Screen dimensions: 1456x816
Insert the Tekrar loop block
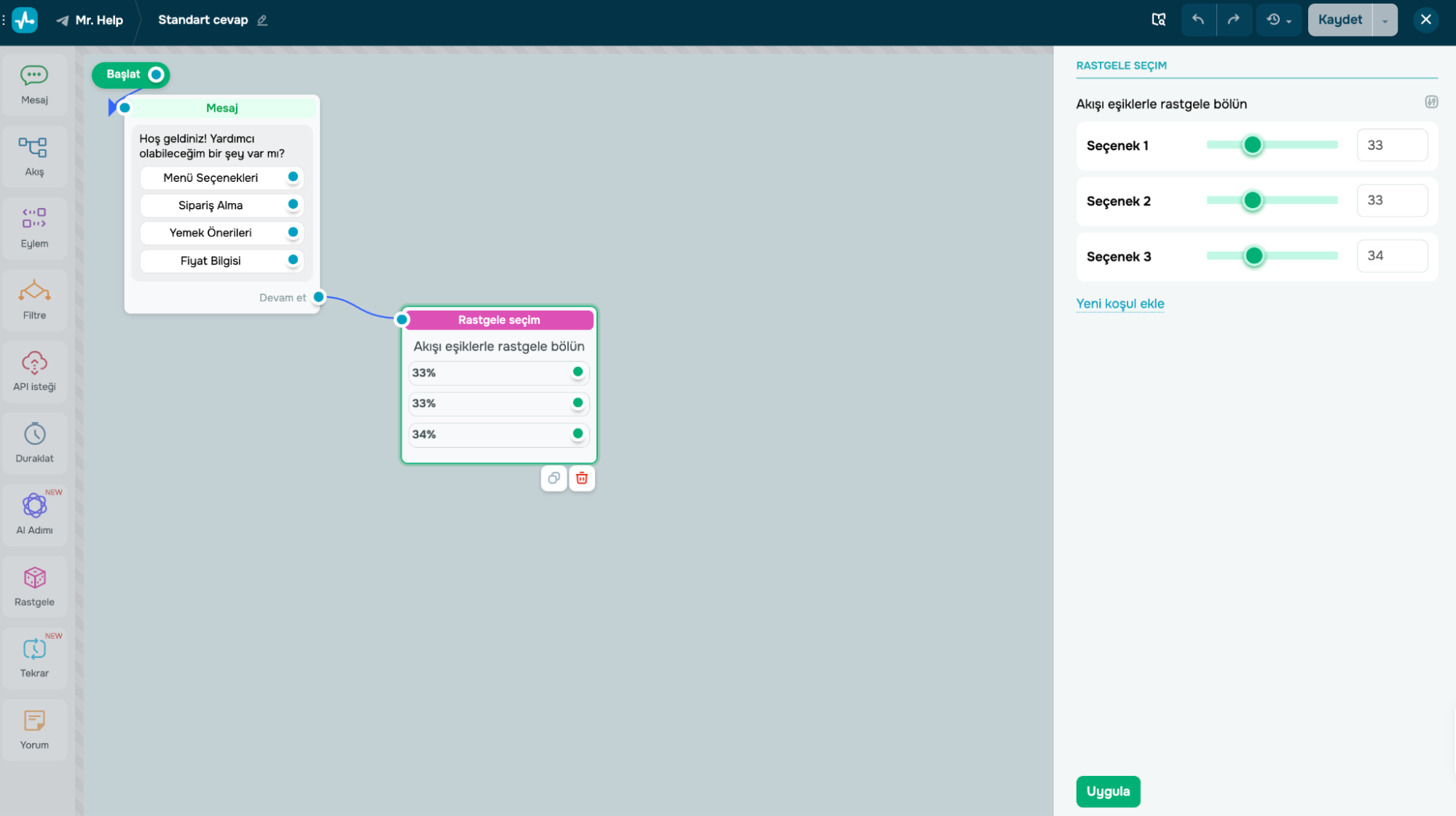(x=34, y=658)
